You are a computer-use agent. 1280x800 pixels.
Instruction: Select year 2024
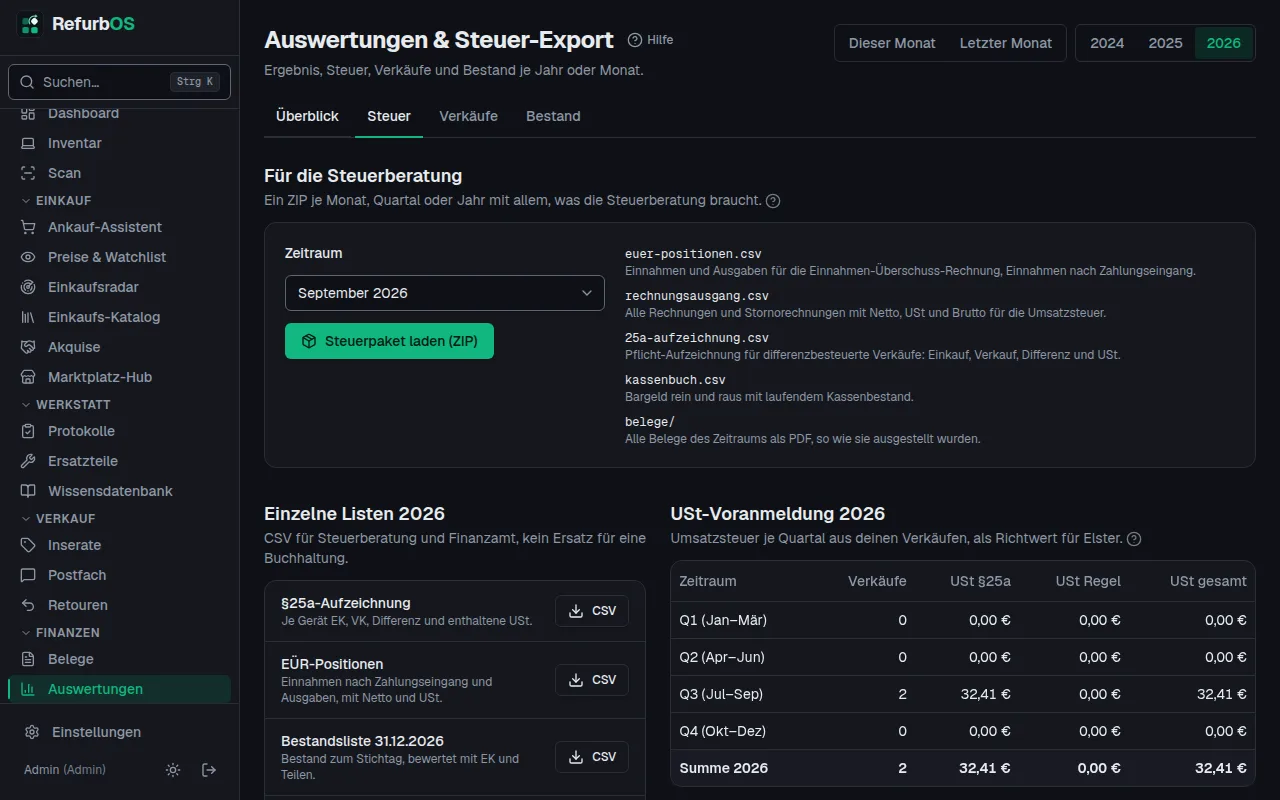1107,43
